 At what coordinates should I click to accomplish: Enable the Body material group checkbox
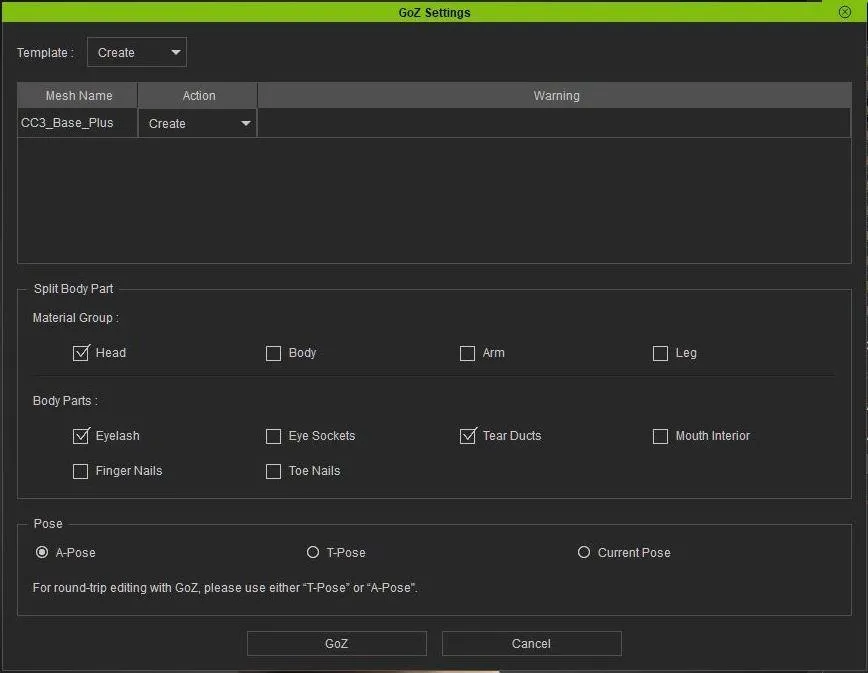[x=273, y=353]
